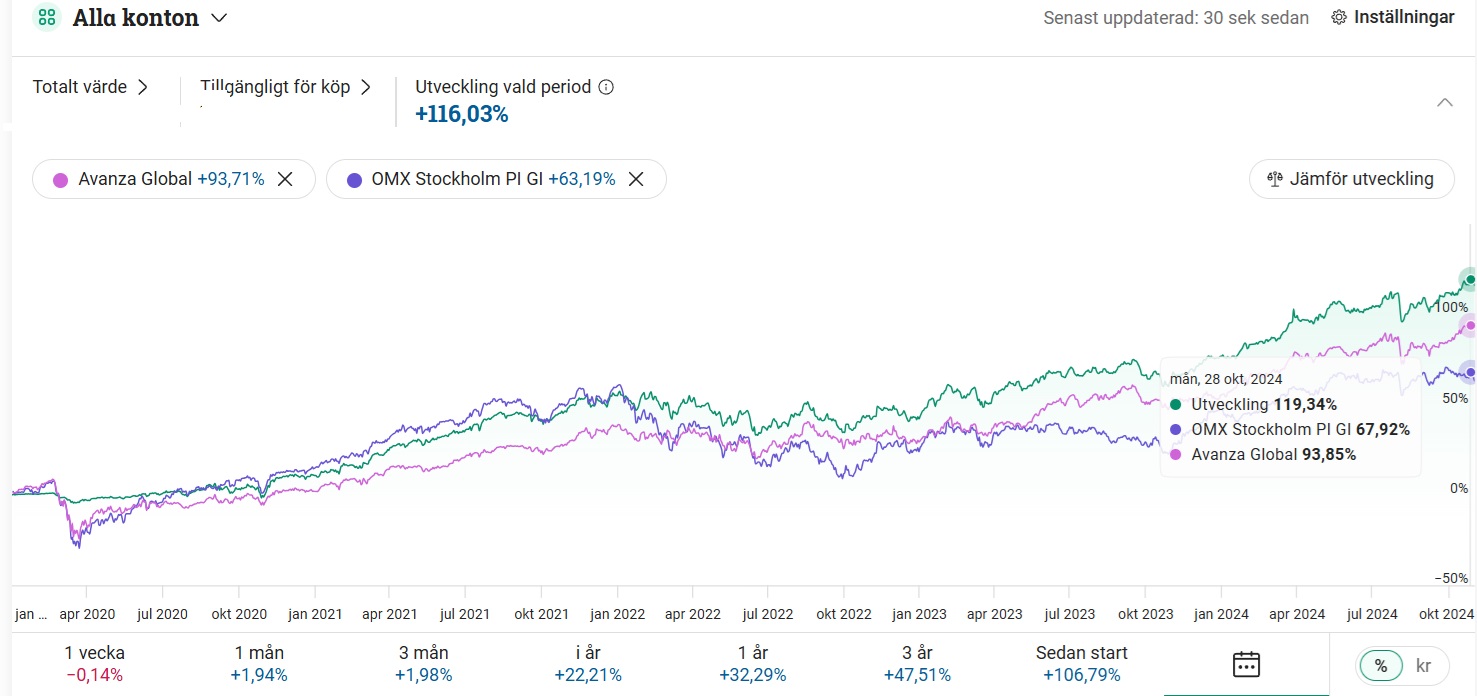1477x696 pixels.
Task: Click the purple Avanza Global color dot
Action: pyautogui.click(x=61, y=180)
